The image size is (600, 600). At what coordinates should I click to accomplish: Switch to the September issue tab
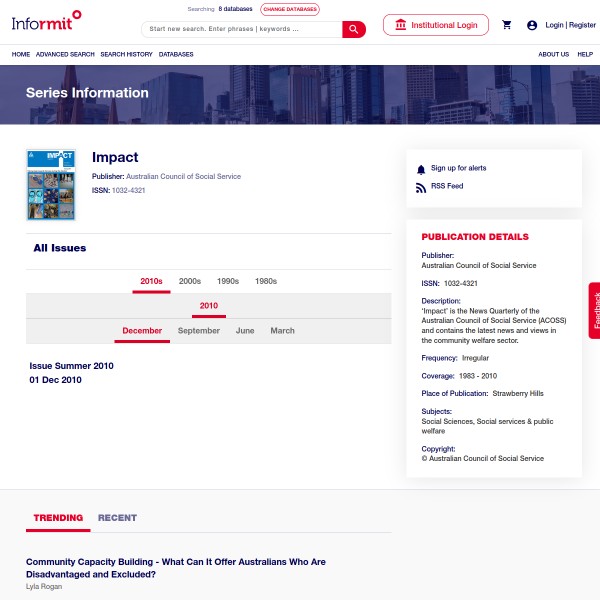tap(199, 331)
